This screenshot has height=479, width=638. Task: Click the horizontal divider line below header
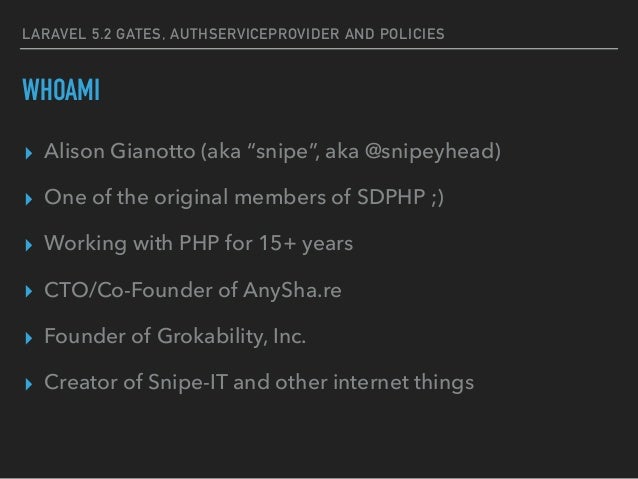(319, 49)
